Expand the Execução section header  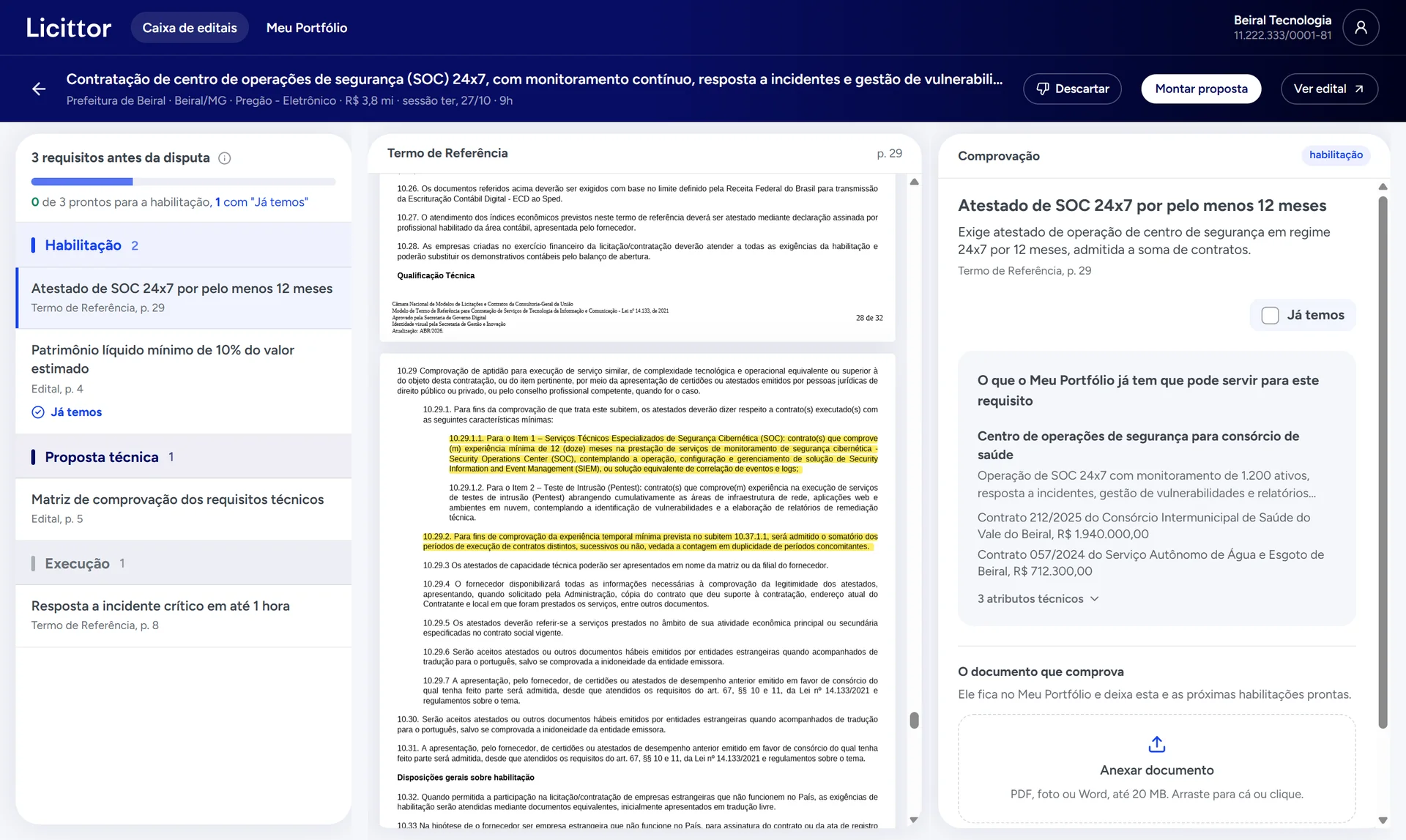(x=183, y=563)
